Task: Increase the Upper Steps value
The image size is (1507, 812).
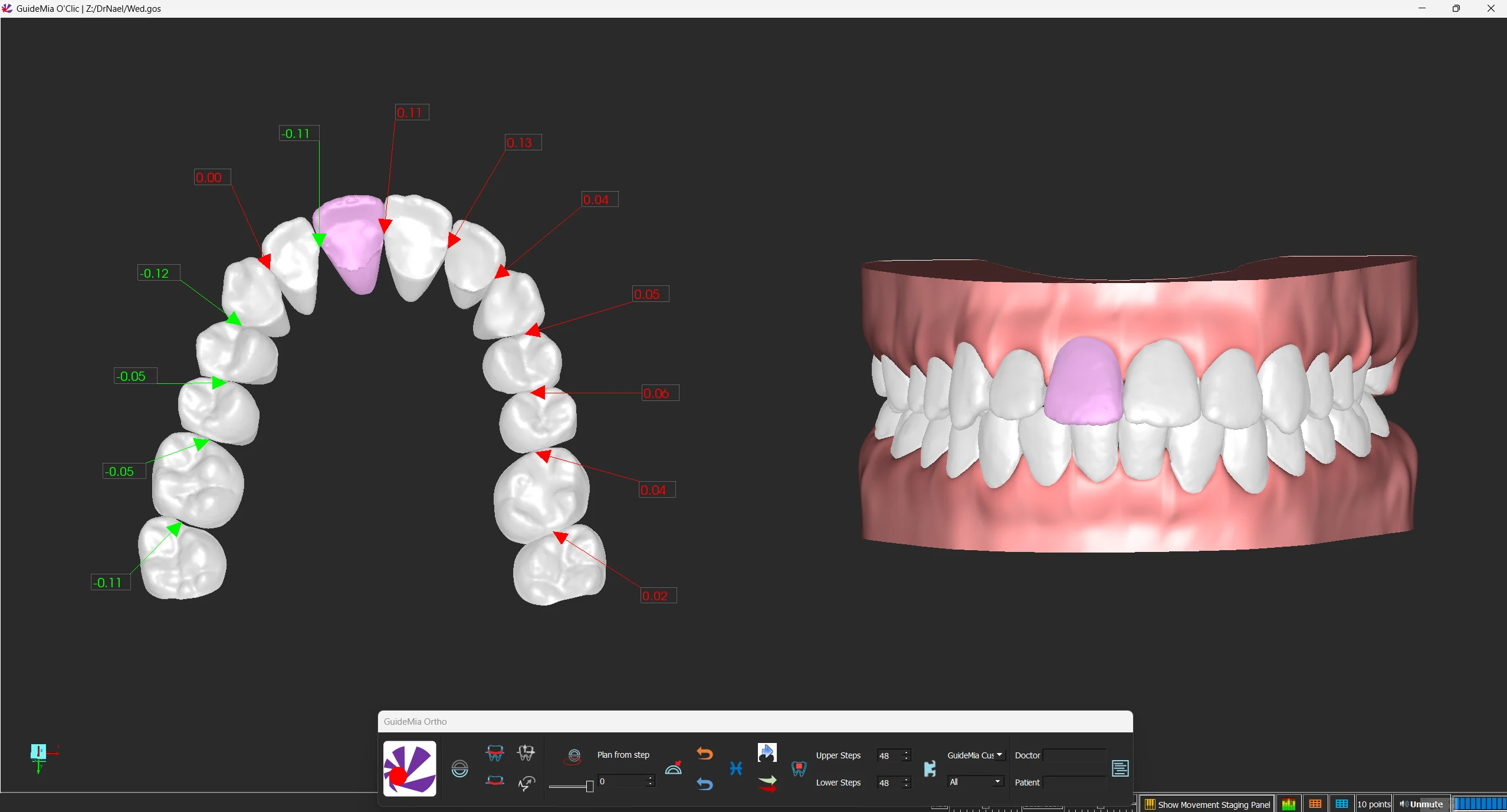Action: coord(907,752)
